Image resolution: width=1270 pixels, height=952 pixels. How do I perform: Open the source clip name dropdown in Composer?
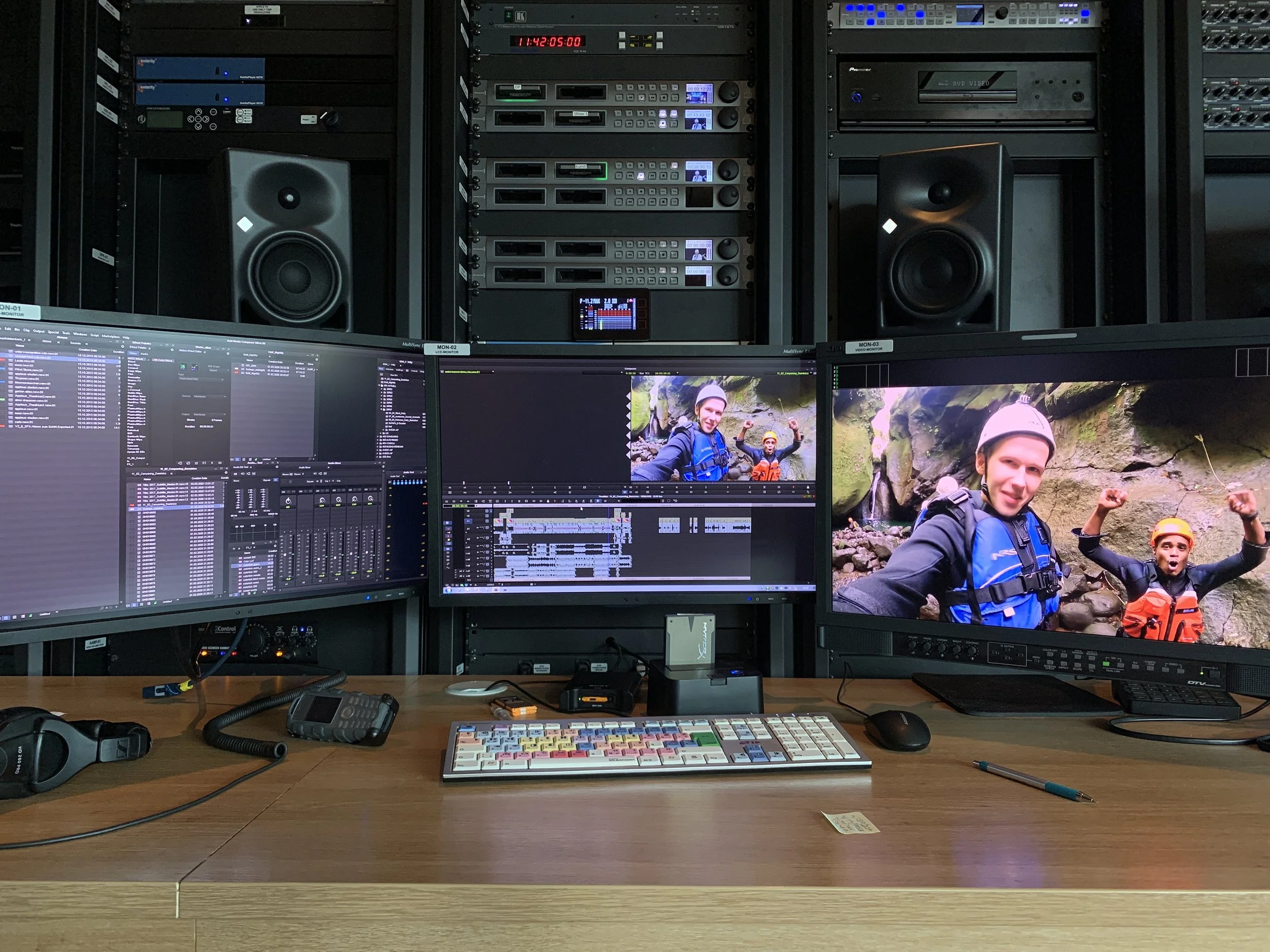468,372
